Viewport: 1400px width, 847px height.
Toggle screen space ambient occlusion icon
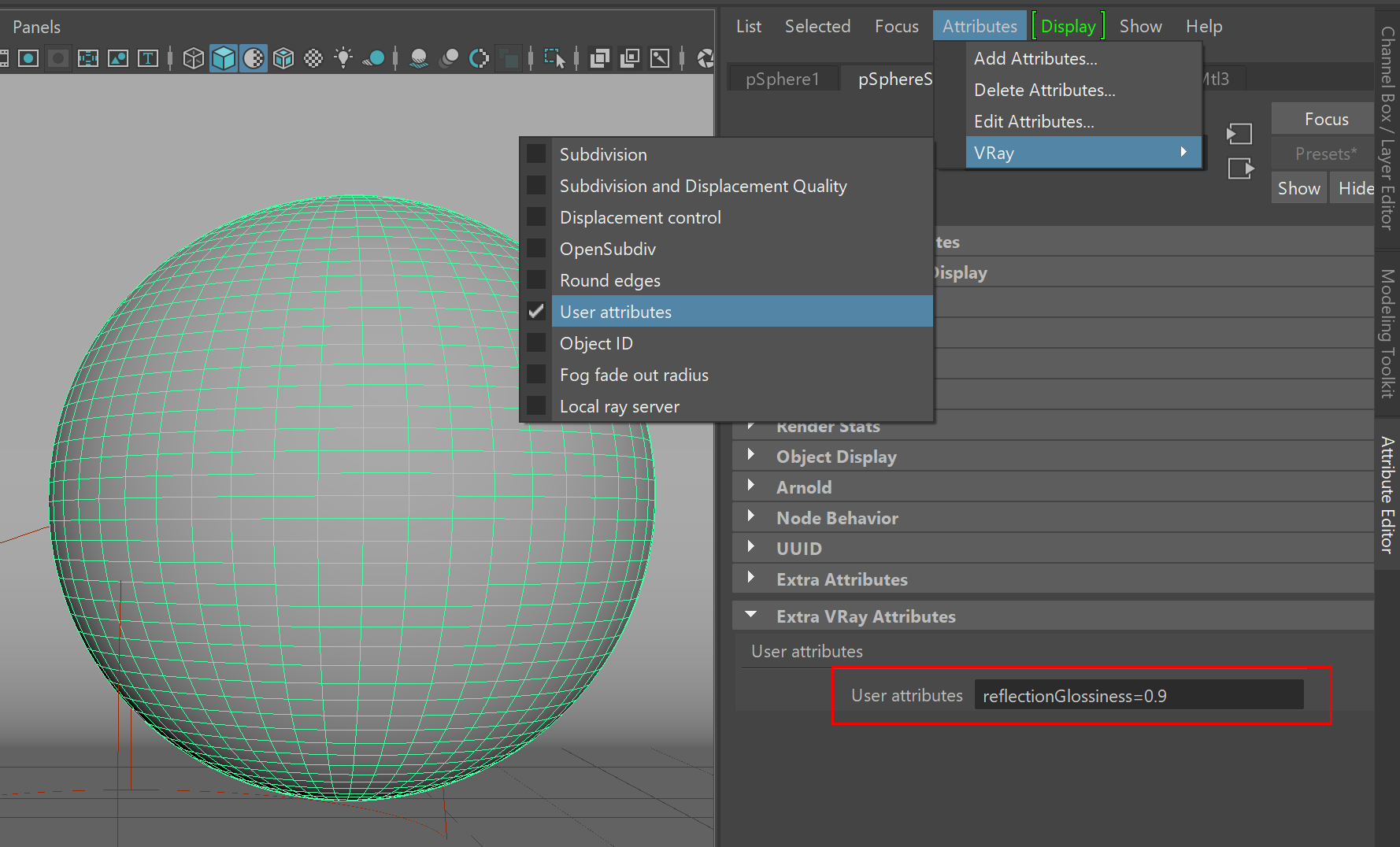point(419,58)
